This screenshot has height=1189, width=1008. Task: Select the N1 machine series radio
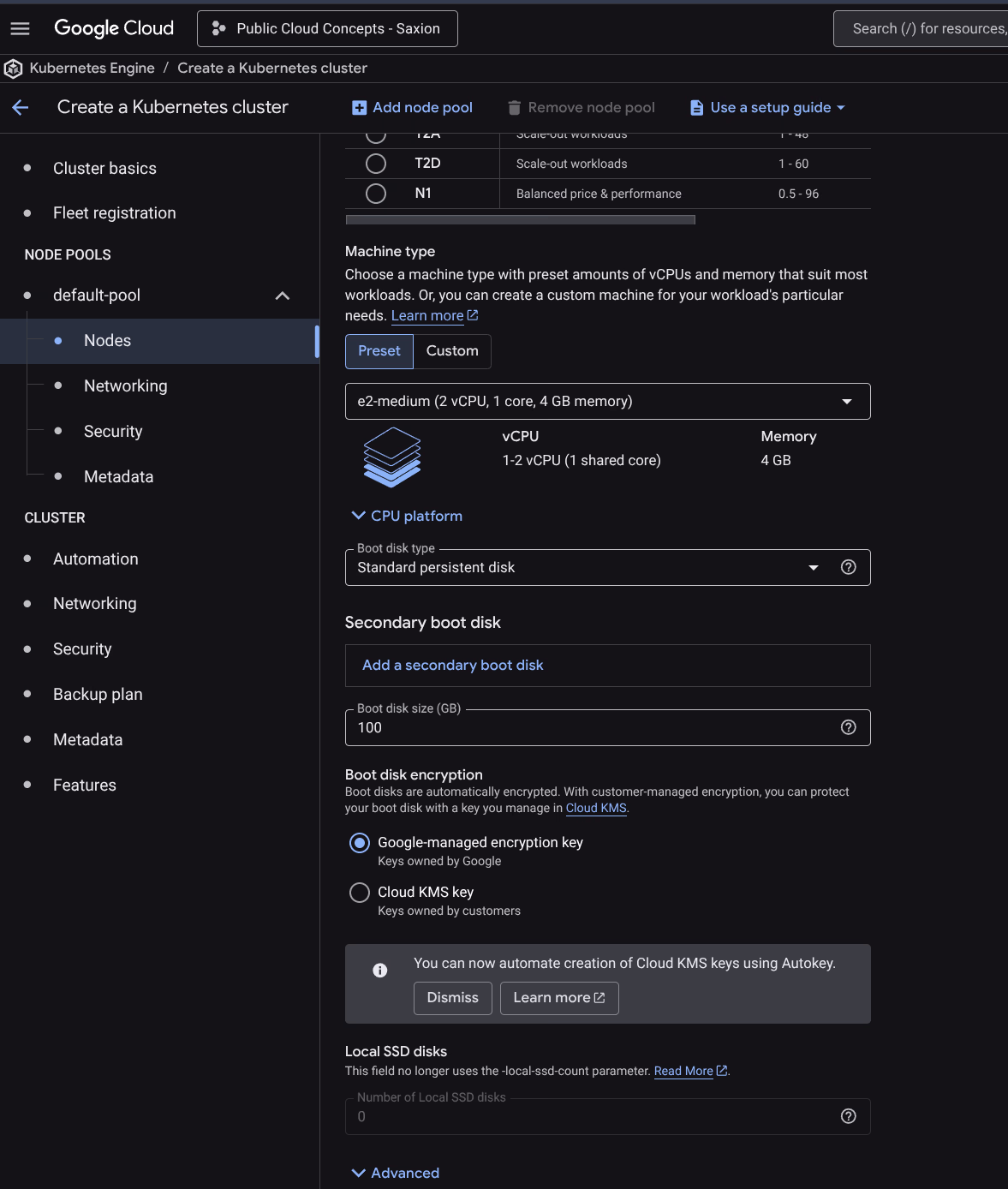[x=376, y=194]
